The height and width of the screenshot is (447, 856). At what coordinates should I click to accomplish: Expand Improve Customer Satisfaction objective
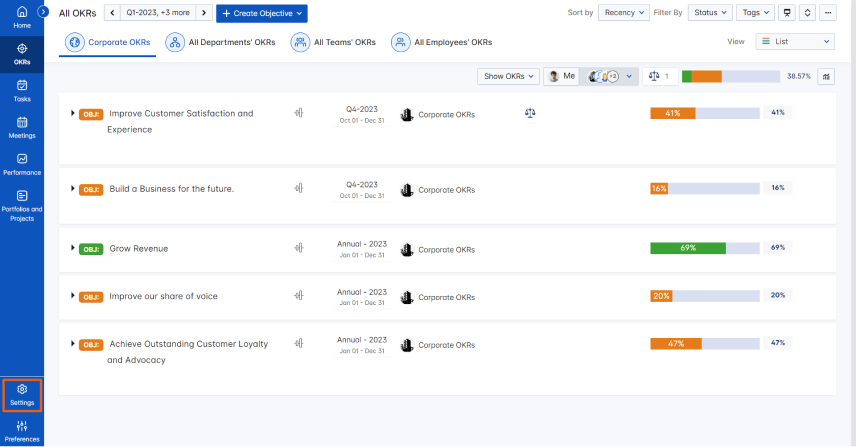point(72,113)
